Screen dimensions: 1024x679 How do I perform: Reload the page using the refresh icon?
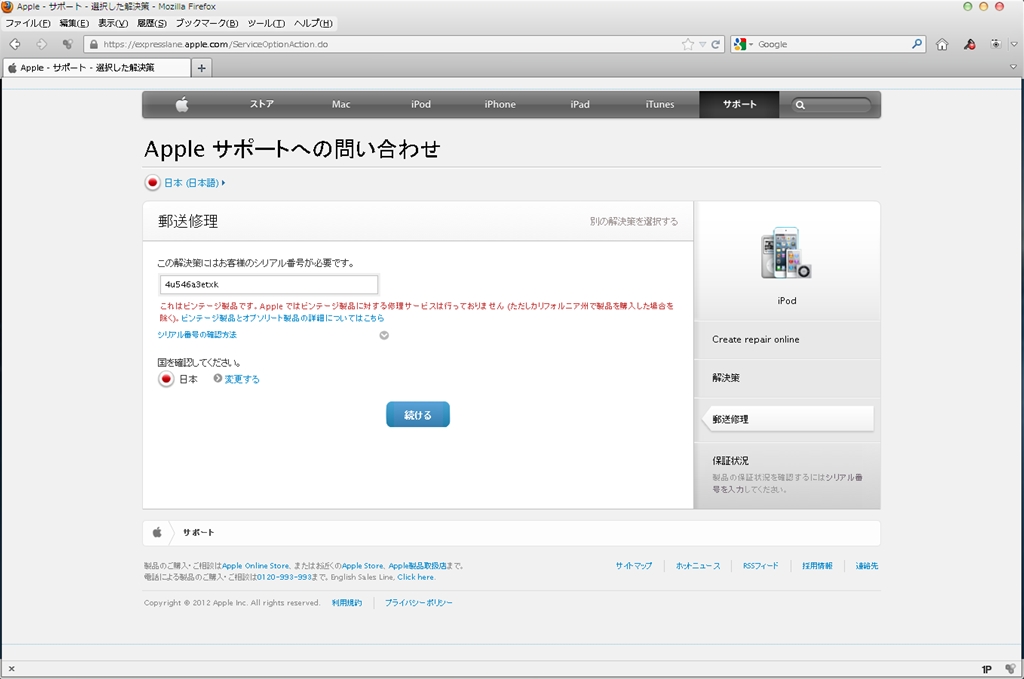pyautogui.click(x=716, y=44)
